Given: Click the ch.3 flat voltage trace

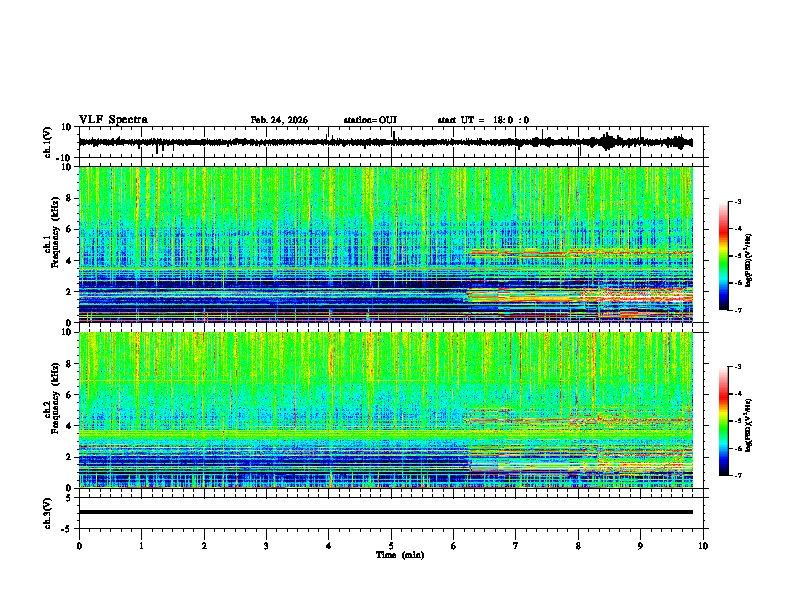Looking at the screenshot, I should (x=386, y=512).
